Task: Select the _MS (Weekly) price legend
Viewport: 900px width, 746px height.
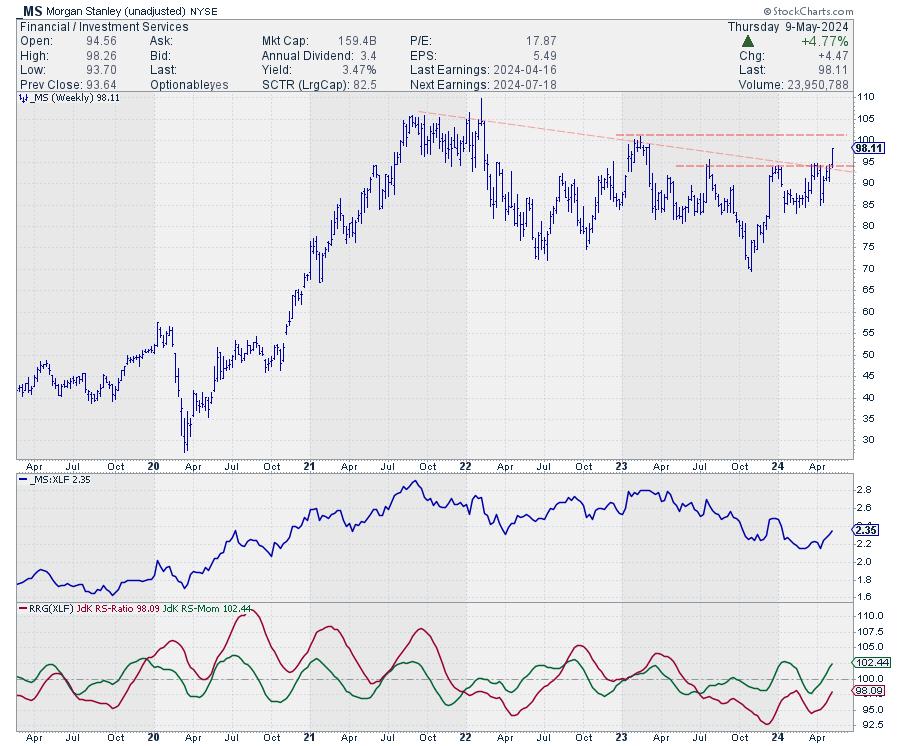Action: (x=68, y=98)
